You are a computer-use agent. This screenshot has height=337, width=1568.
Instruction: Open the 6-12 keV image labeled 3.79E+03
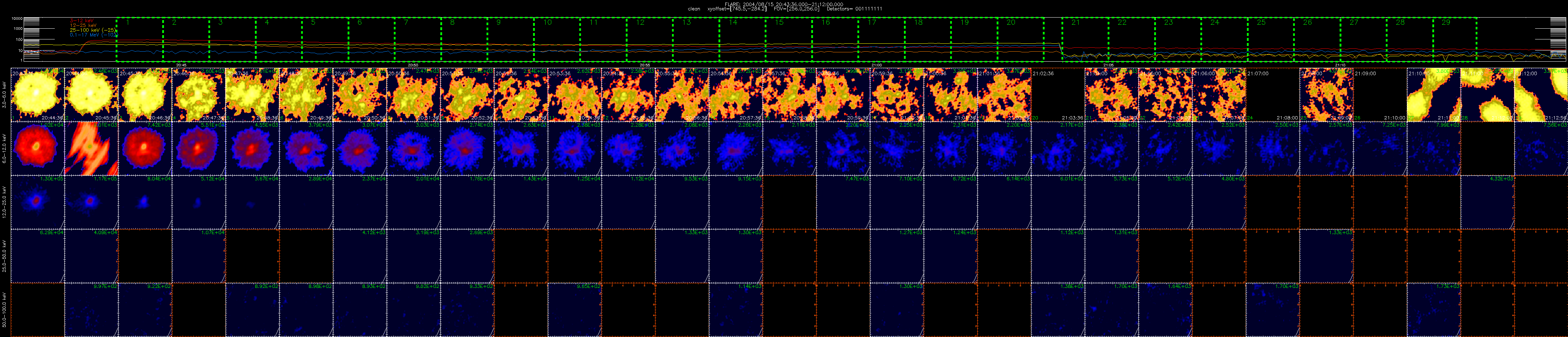(x=306, y=148)
